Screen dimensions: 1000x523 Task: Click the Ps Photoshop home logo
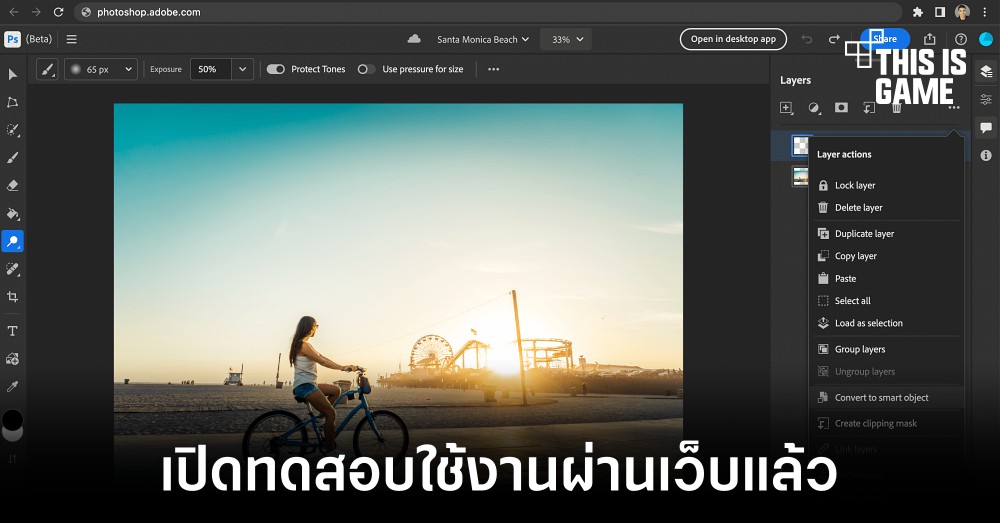click(x=12, y=39)
